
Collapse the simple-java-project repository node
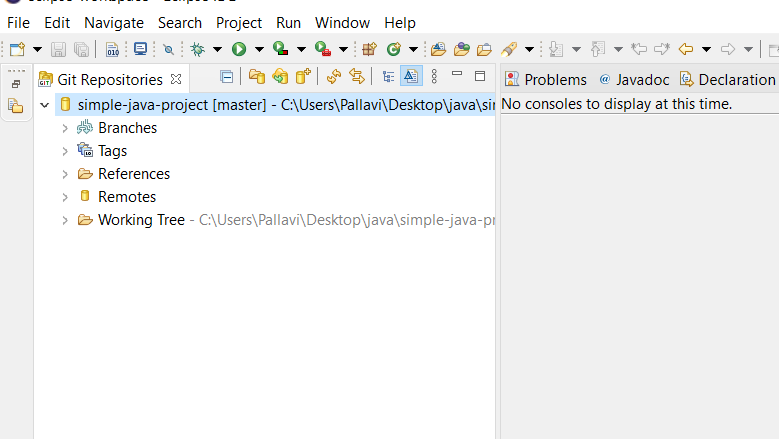tap(45, 105)
